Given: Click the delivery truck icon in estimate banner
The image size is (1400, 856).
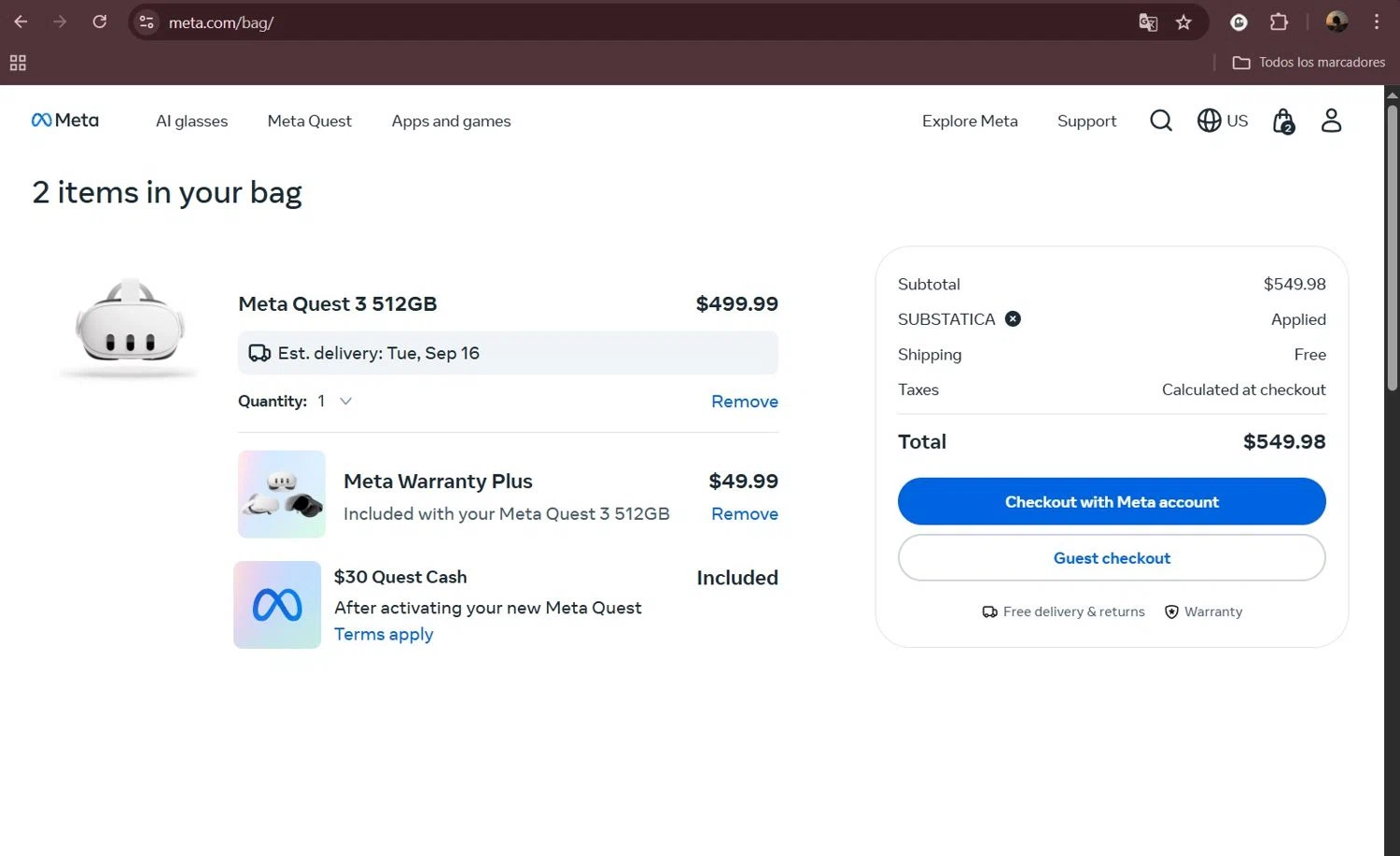Looking at the screenshot, I should (259, 354).
